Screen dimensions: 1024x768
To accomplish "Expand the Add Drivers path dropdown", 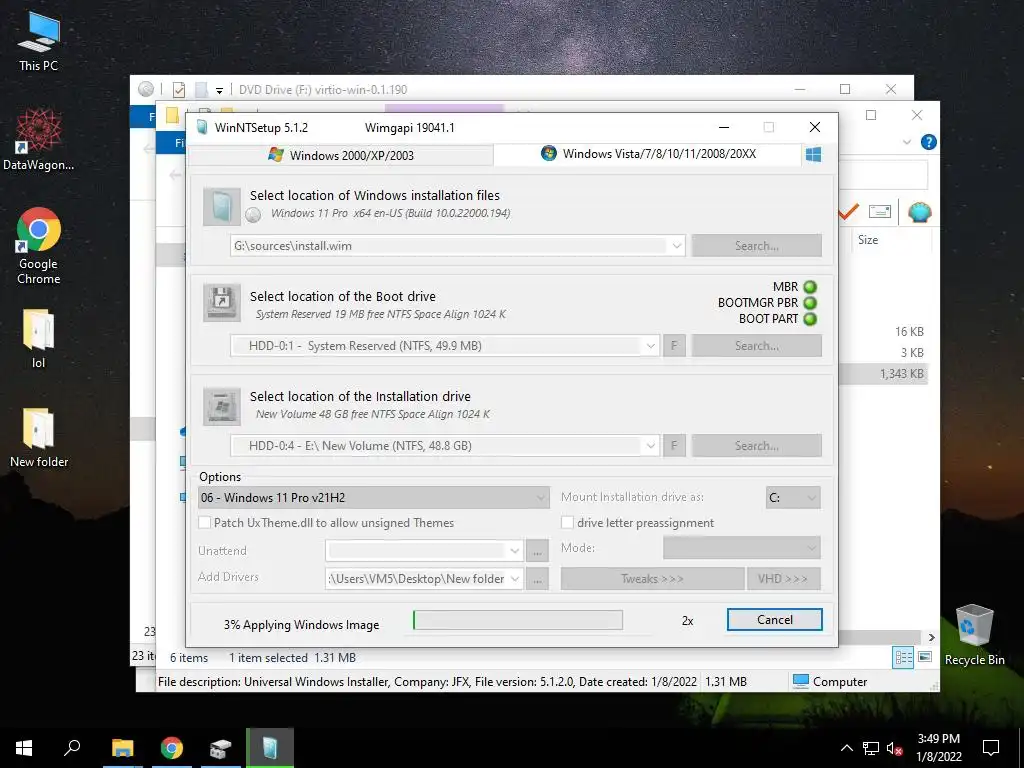I will pyautogui.click(x=515, y=579).
